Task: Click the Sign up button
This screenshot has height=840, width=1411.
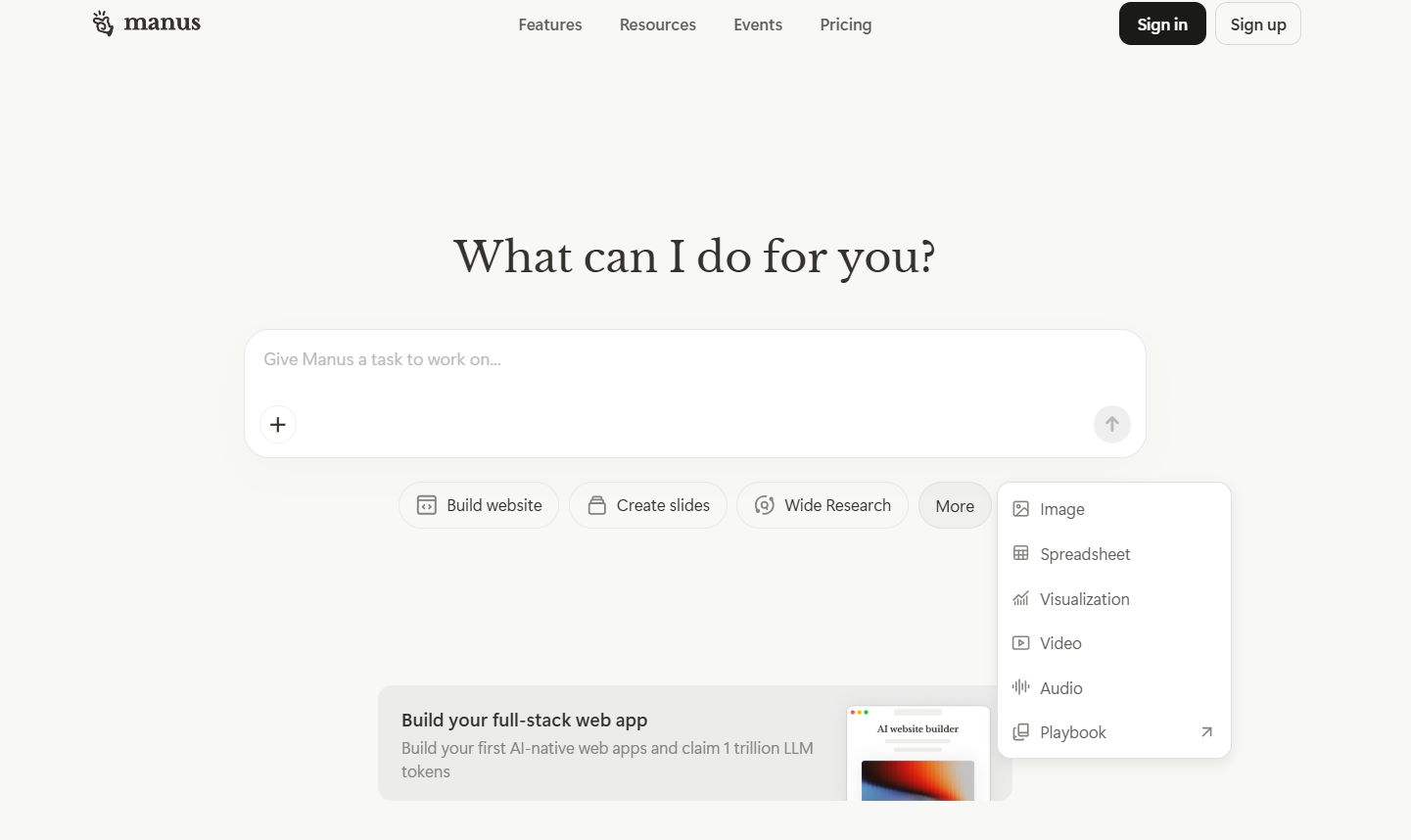Action: click(1257, 23)
